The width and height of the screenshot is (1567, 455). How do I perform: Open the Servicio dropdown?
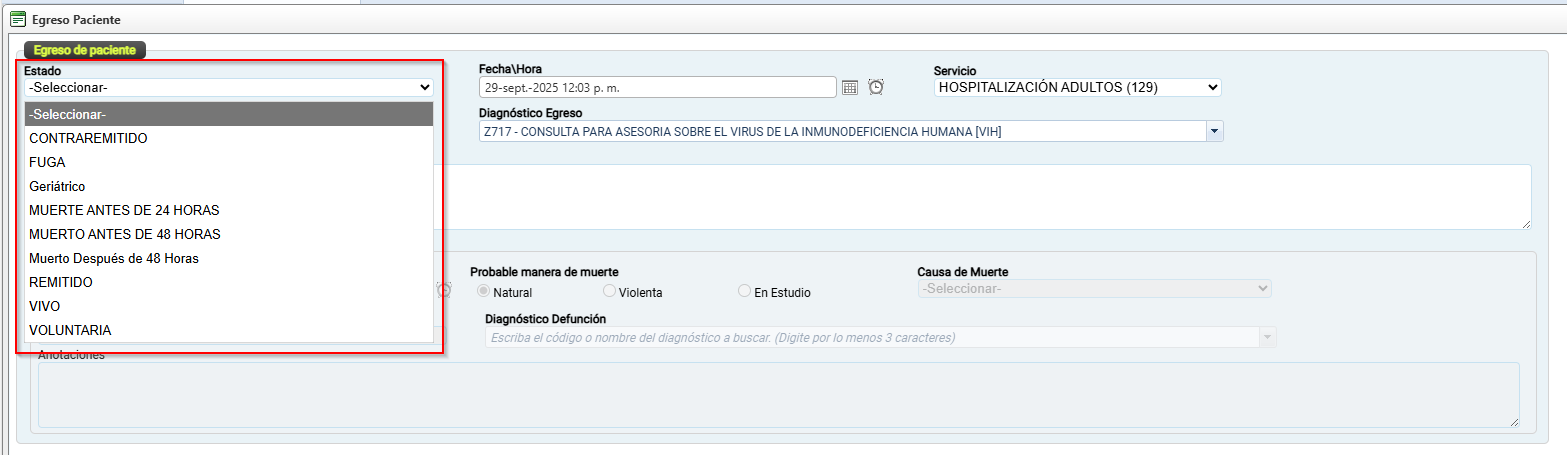point(1077,87)
